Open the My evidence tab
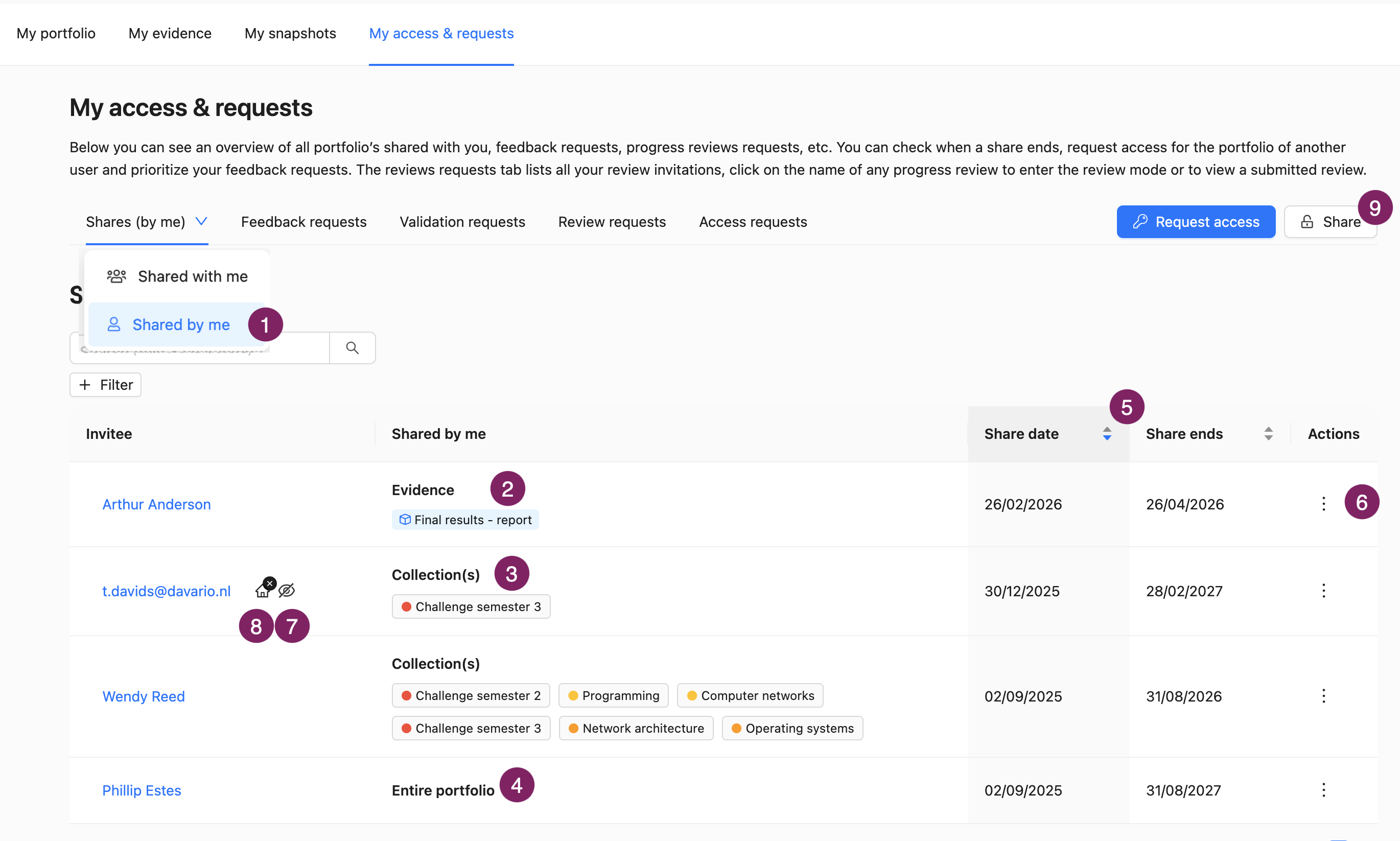 [x=170, y=33]
